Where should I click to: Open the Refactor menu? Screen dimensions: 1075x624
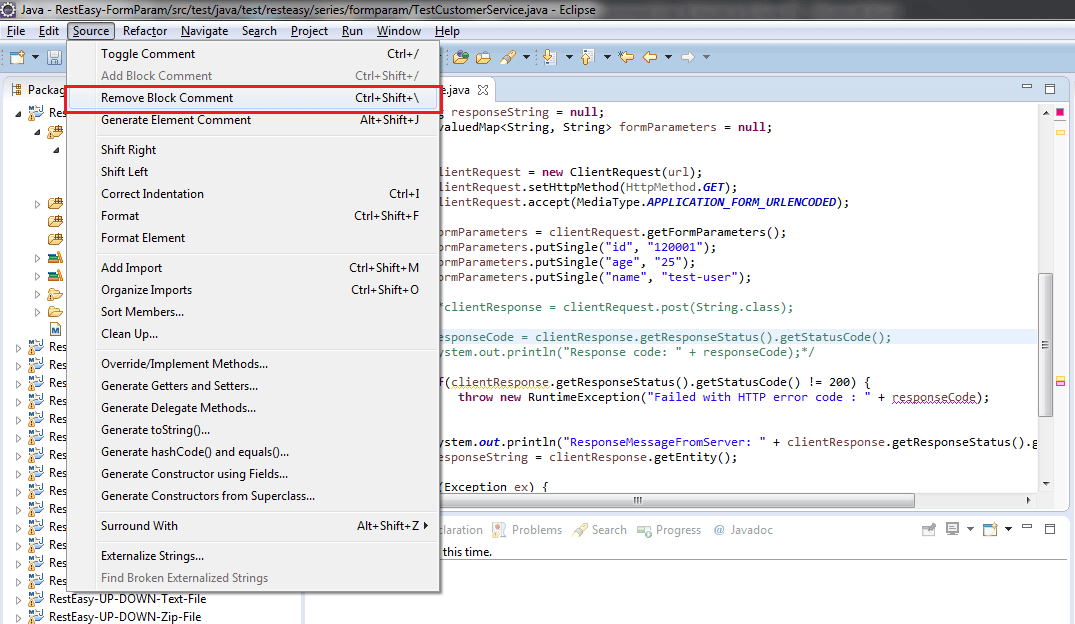pos(144,31)
